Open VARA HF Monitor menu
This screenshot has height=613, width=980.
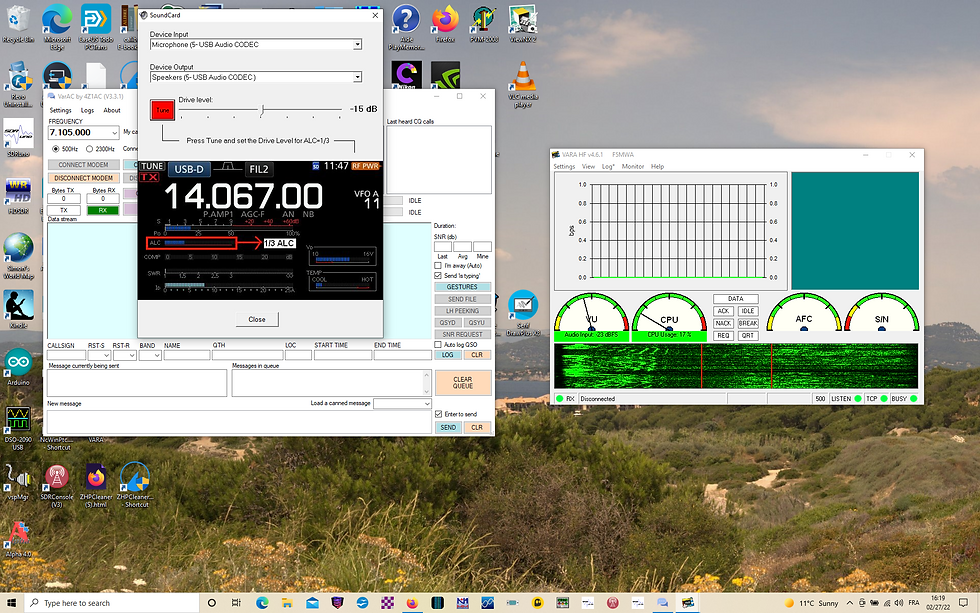pyautogui.click(x=632, y=167)
